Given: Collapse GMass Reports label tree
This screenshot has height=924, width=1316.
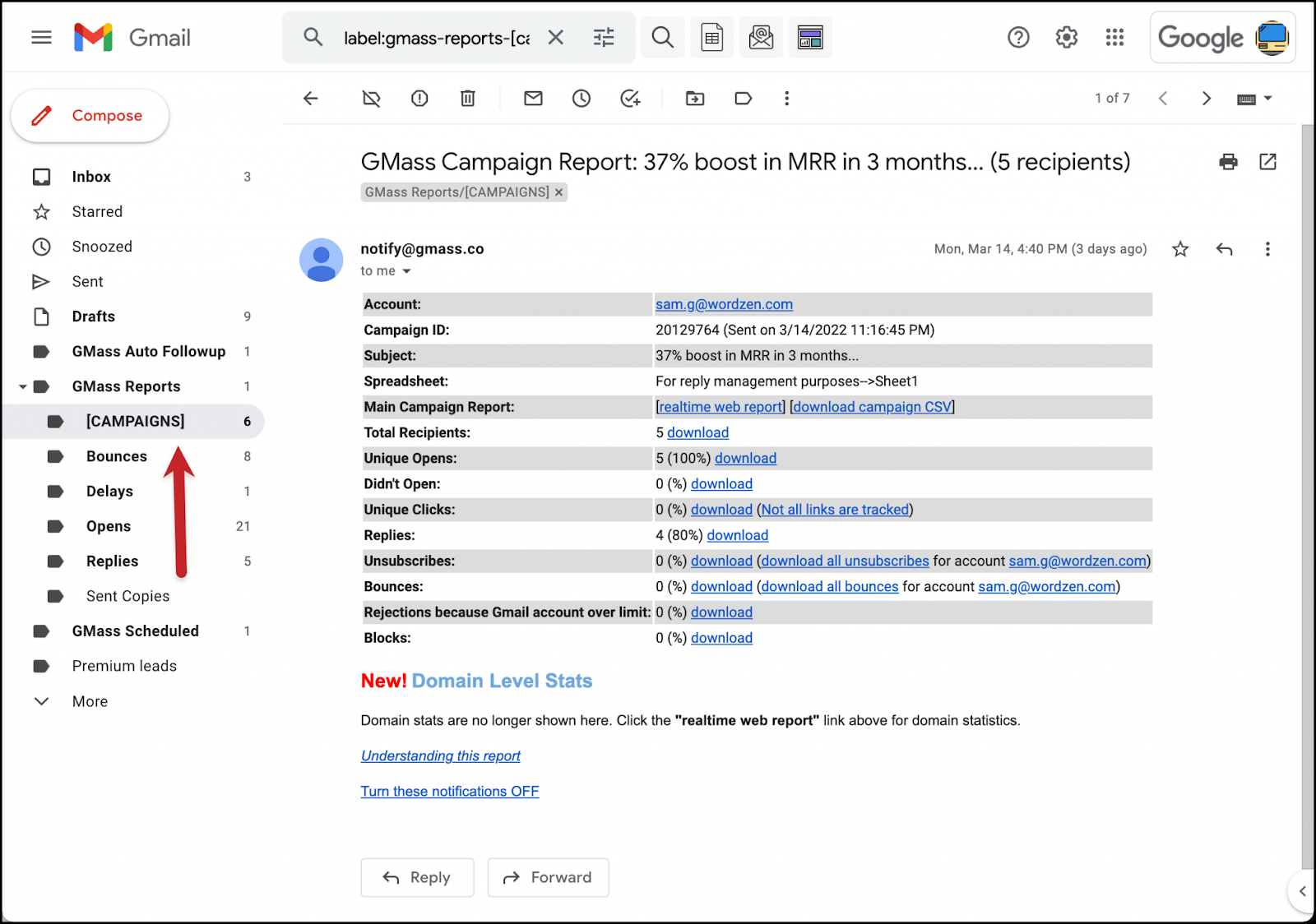Looking at the screenshot, I should pyautogui.click(x=22, y=386).
